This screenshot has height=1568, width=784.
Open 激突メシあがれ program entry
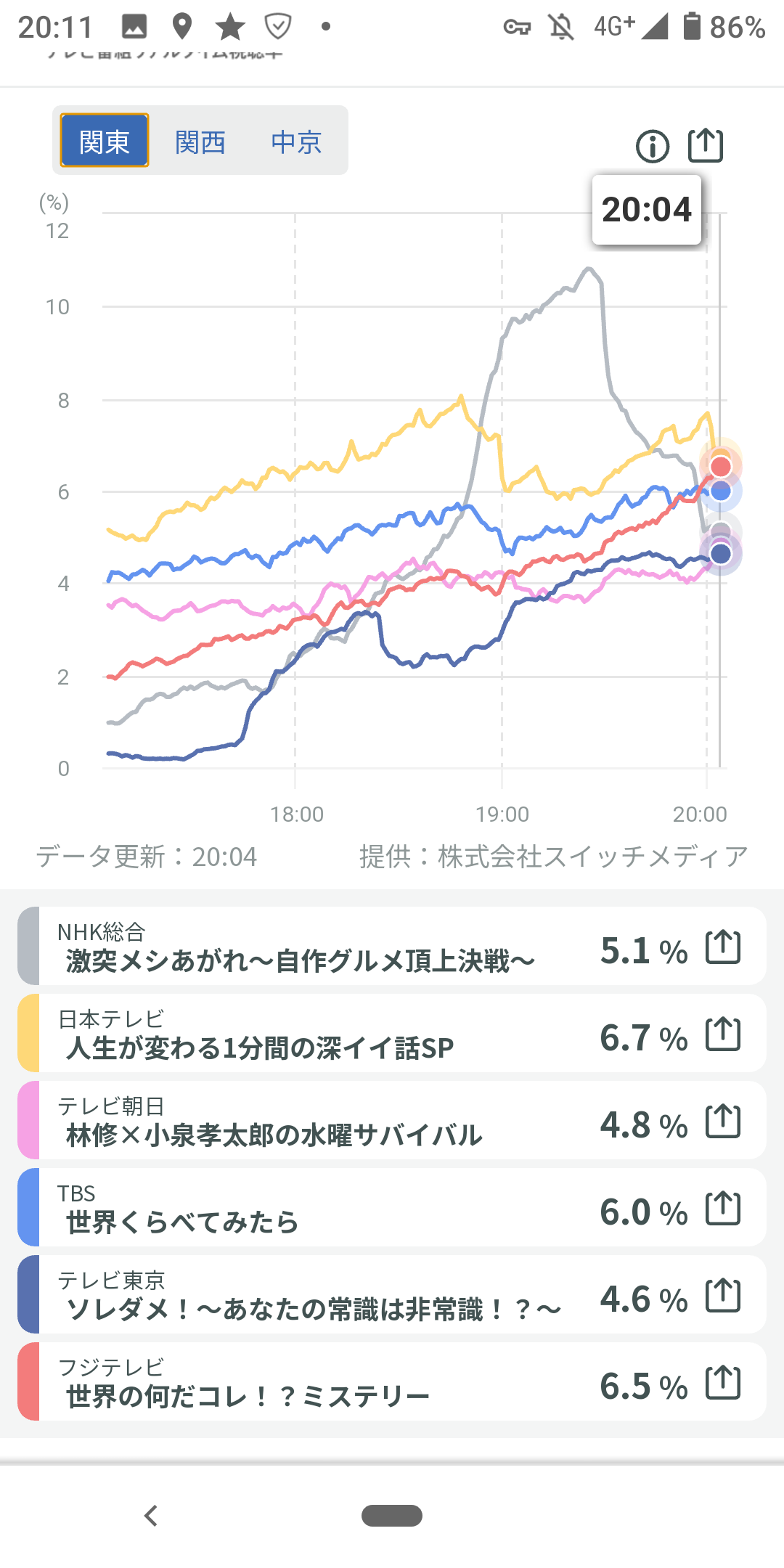[299, 960]
